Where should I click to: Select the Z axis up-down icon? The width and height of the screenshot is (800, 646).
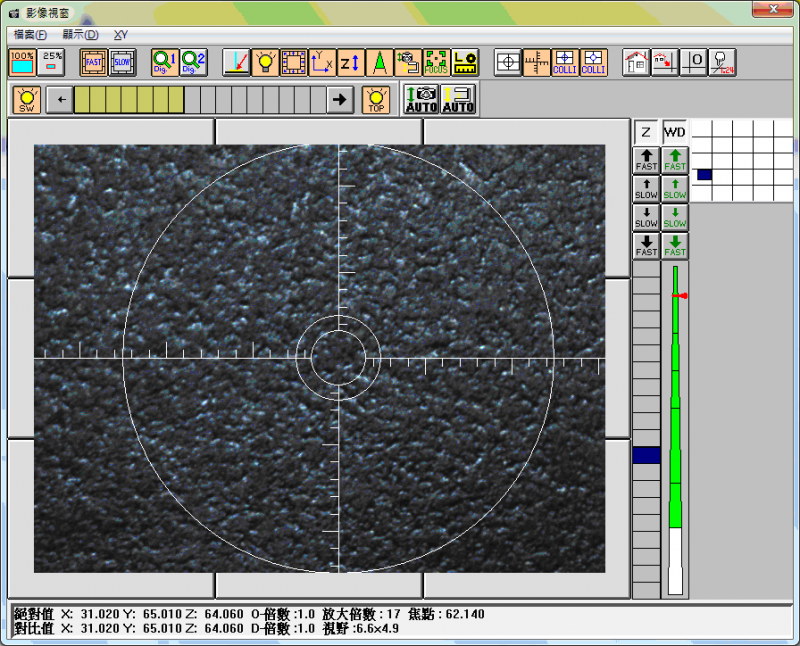click(x=351, y=63)
